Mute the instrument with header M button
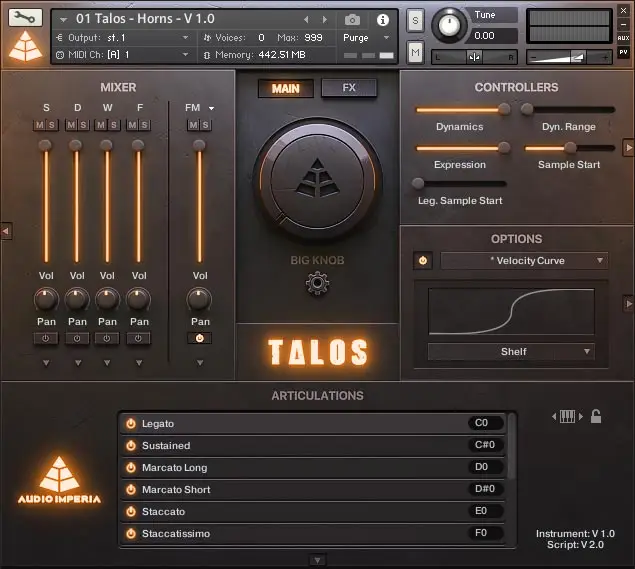The height and width of the screenshot is (569, 635). [415, 52]
